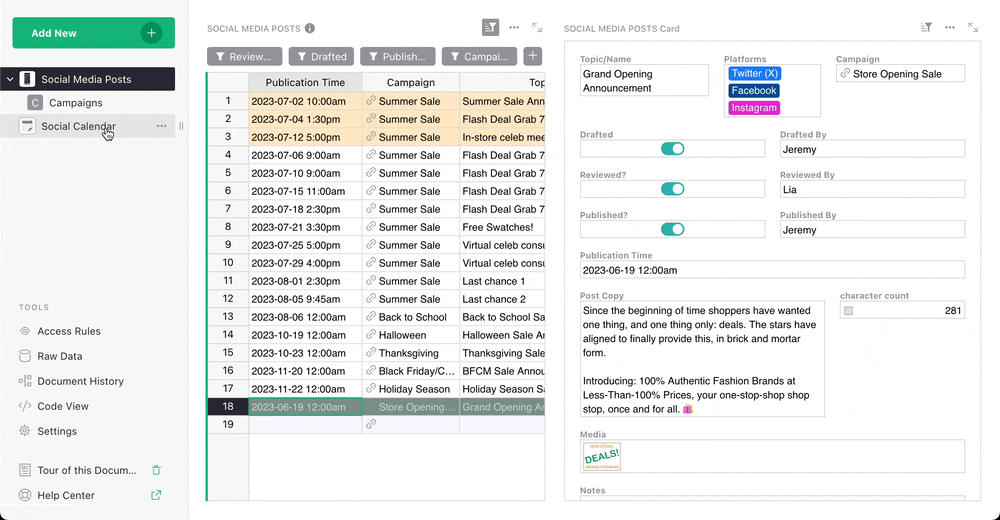Screen dimensions: 1000x520
Task: Open sort and filter options for the table
Action: (x=490, y=28)
